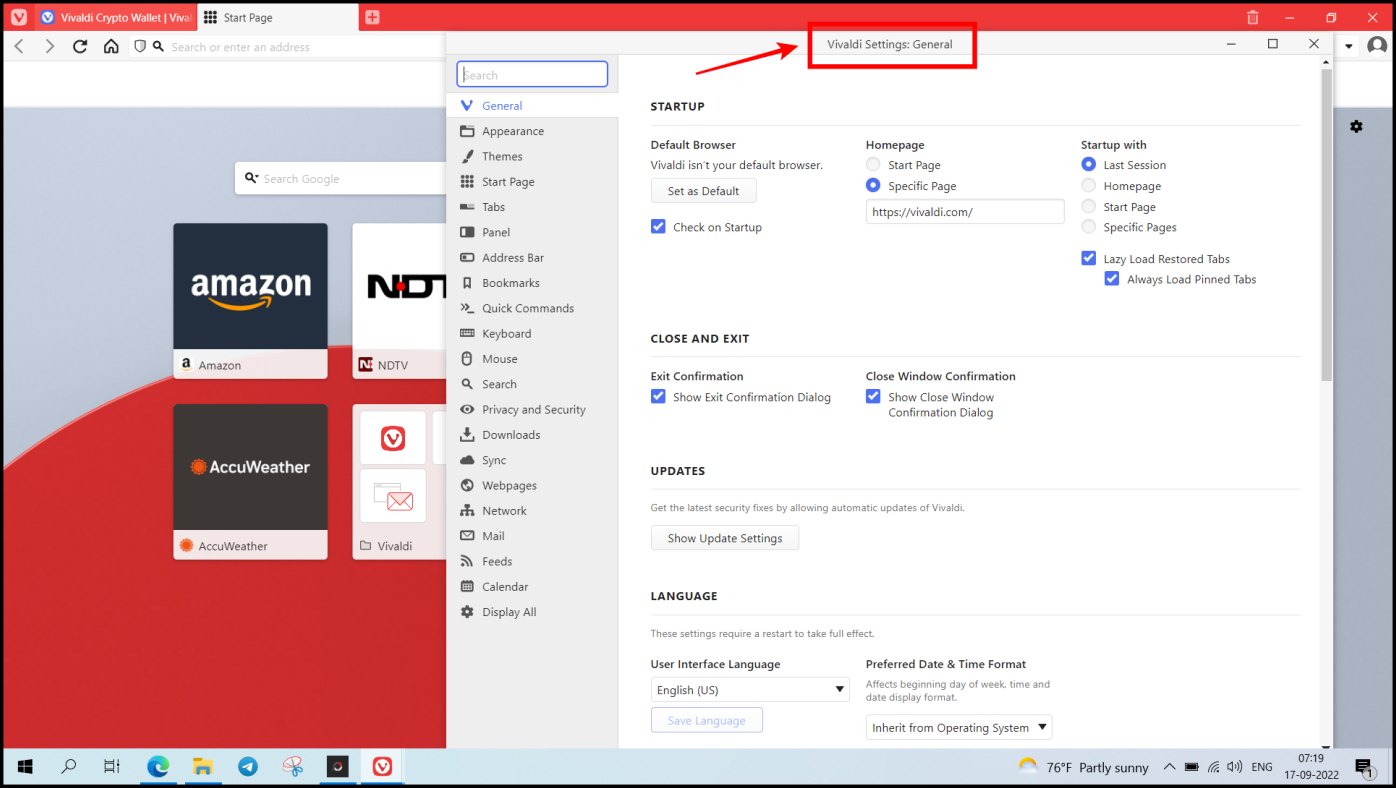The width and height of the screenshot is (1396, 788).
Task: Open the NDTV speed dial
Action: click(x=399, y=301)
